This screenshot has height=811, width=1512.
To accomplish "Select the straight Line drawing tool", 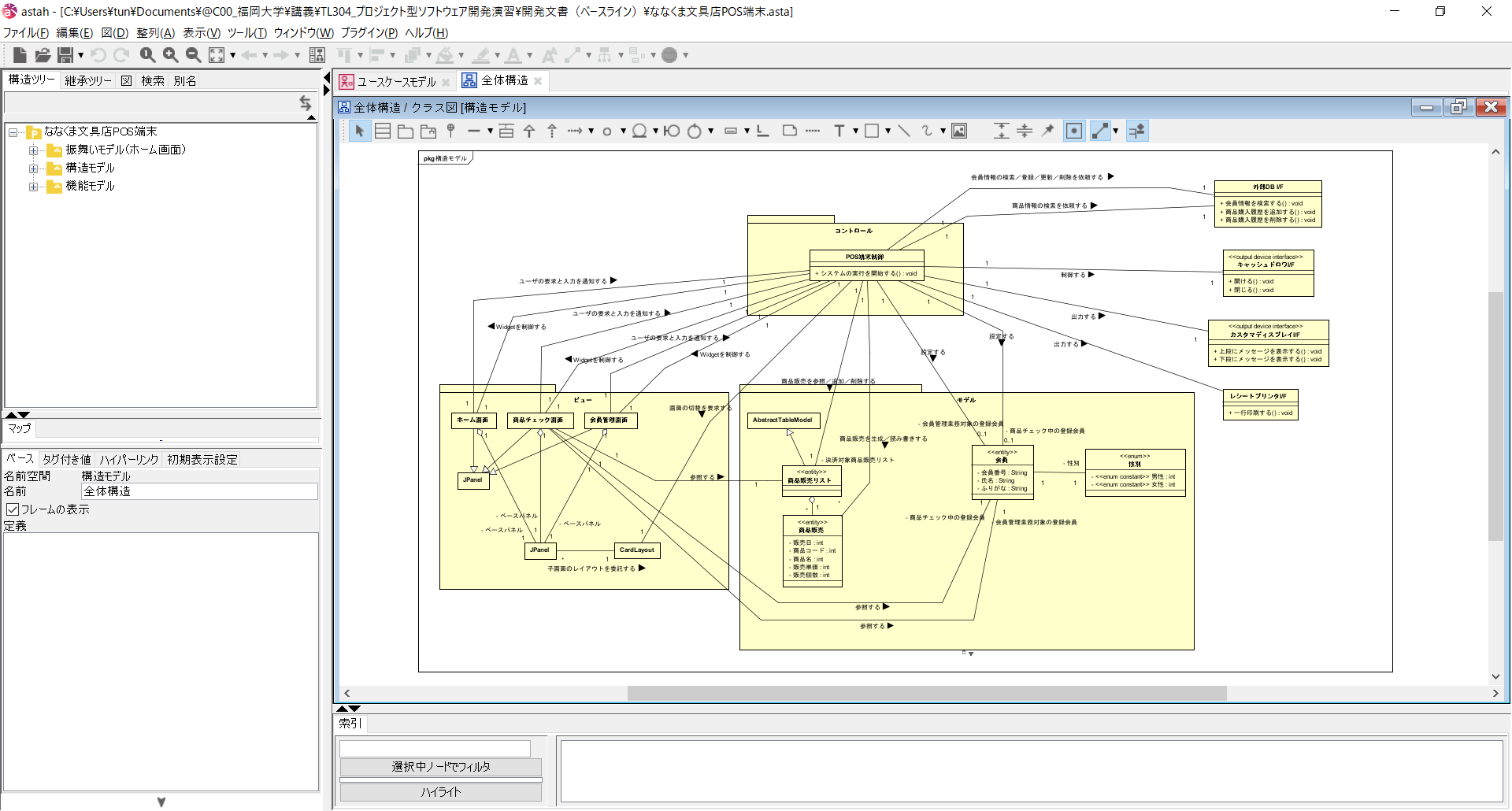I will [x=904, y=131].
